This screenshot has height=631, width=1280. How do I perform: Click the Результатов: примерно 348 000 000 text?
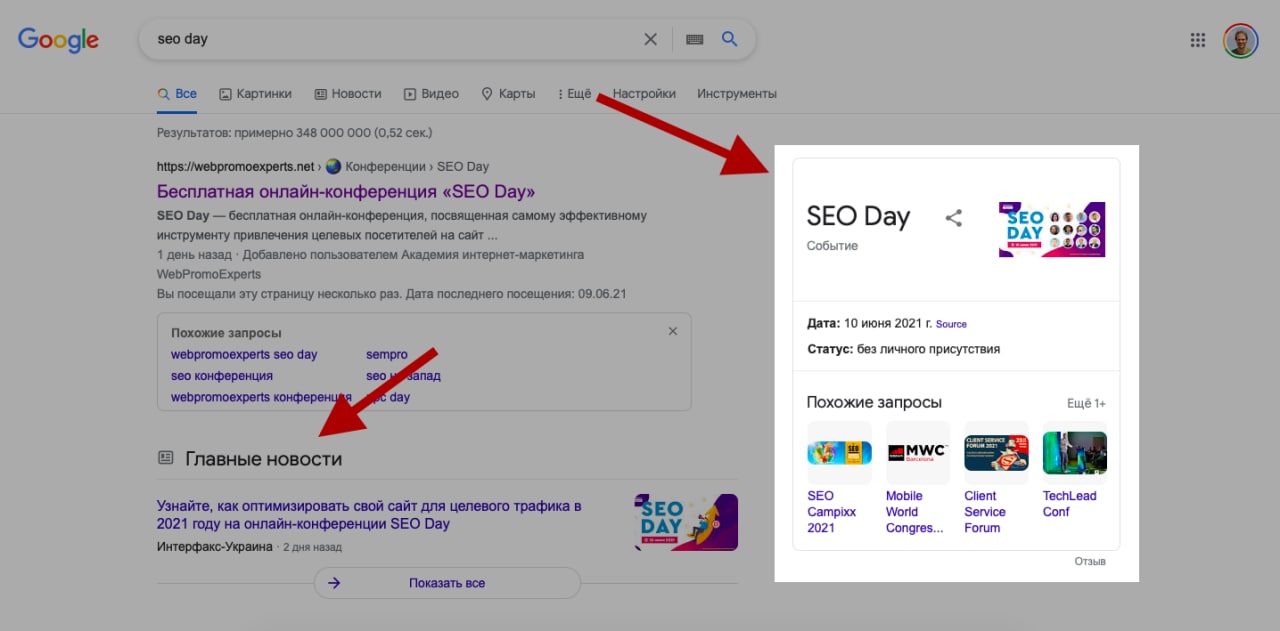(294, 132)
